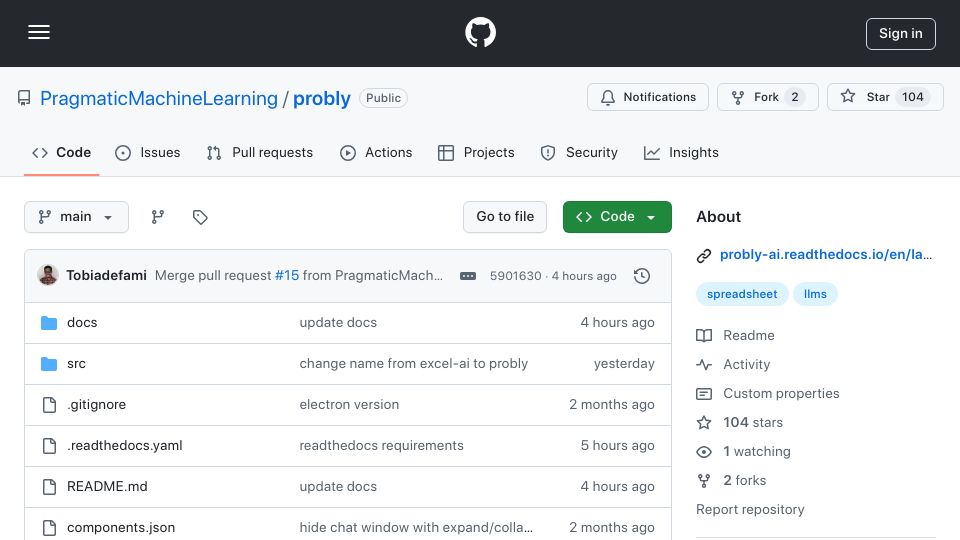This screenshot has height=540, width=960.
Task: Click the Fork count badge 2
Action: click(x=795, y=97)
